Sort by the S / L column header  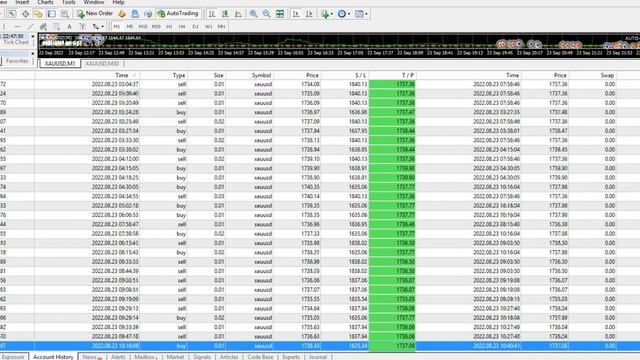[344, 75]
